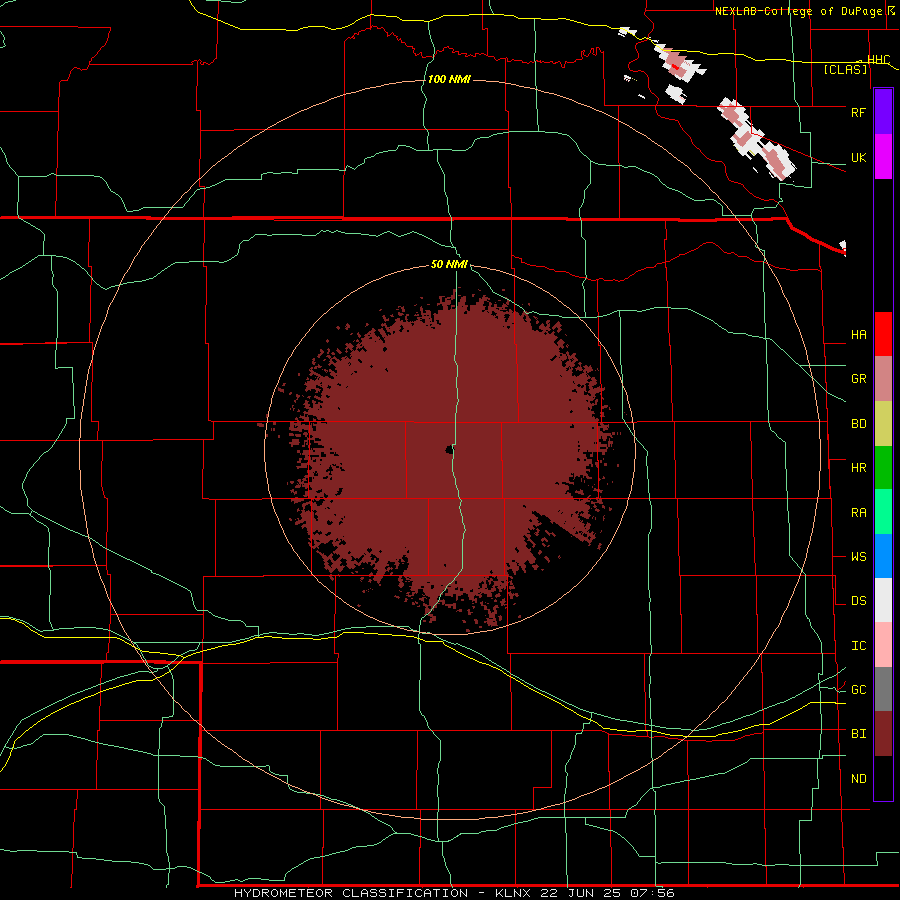Image resolution: width=900 pixels, height=900 pixels.
Task: Click the 'GR' legend label
Action: coord(858,379)
